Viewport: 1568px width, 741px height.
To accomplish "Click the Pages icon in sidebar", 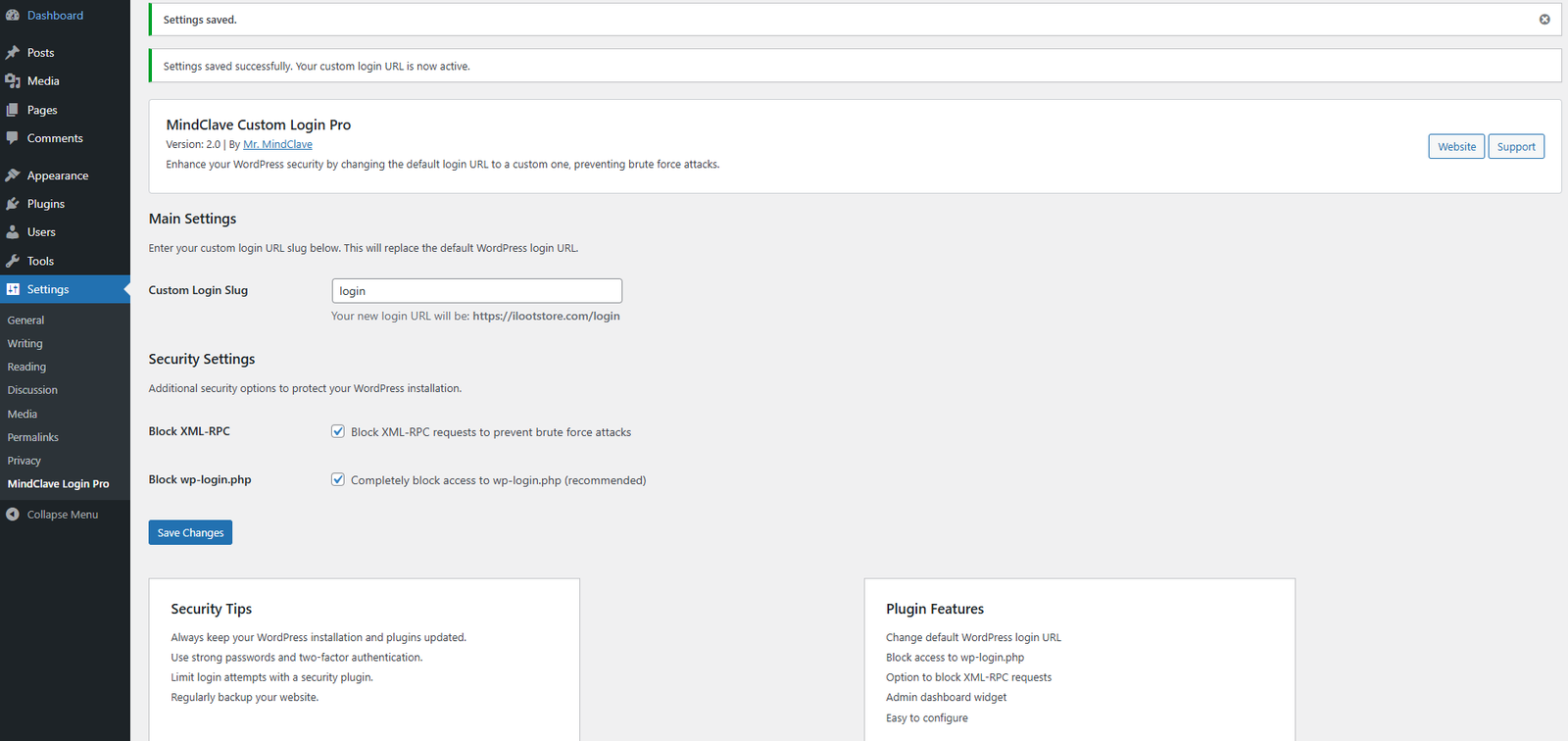I will pos(13,110).
